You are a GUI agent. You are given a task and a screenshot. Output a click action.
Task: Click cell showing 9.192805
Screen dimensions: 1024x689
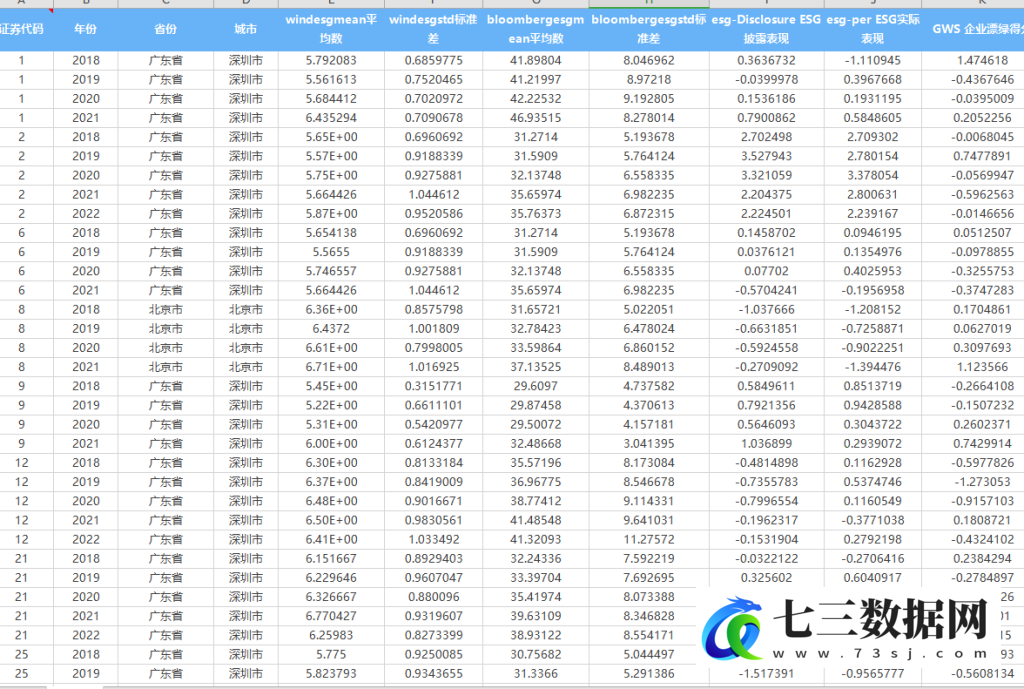coord(648,99)
